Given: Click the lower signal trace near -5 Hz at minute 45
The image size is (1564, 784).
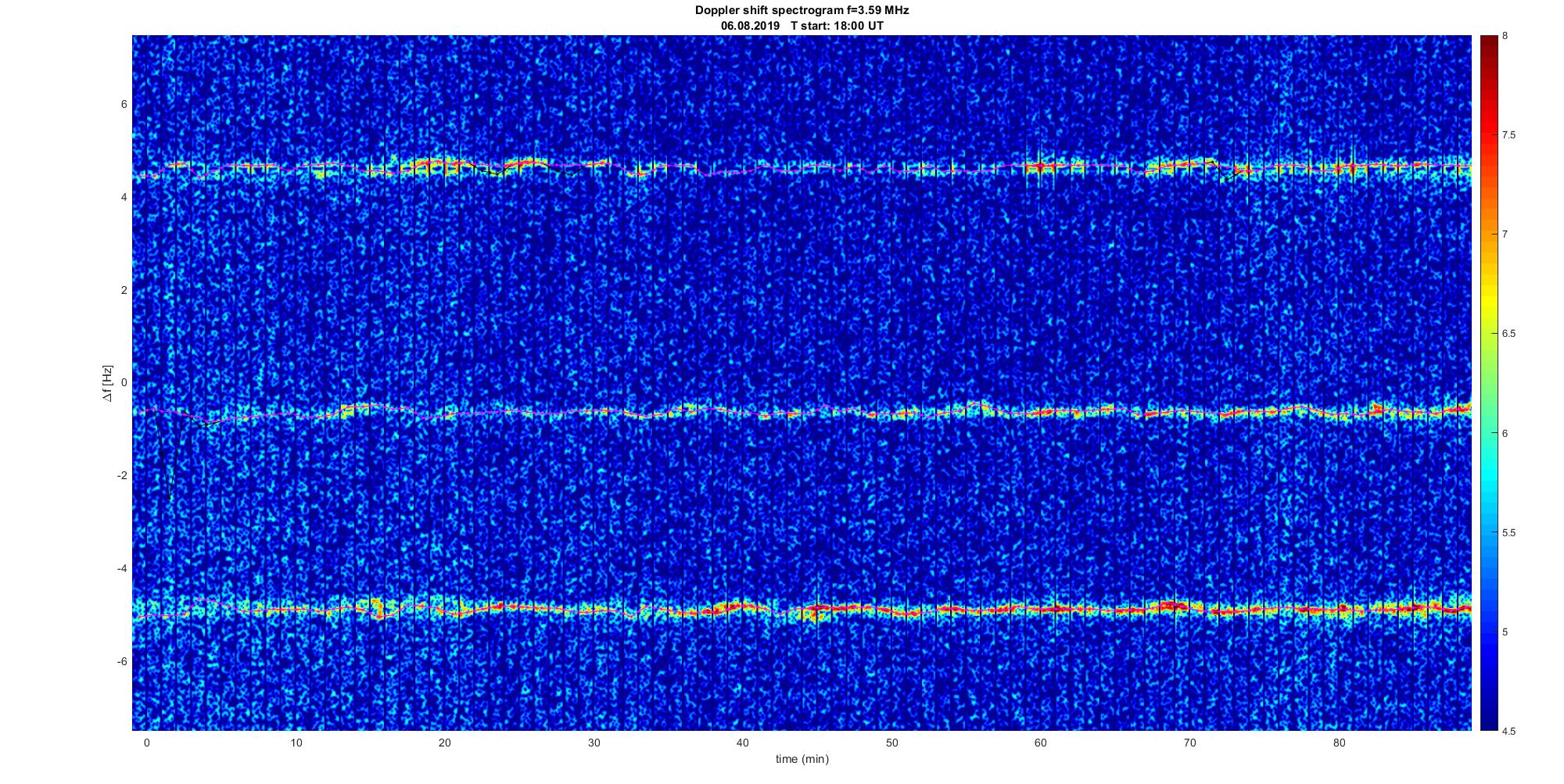Looking at the screenshot, I should (817, 608).
